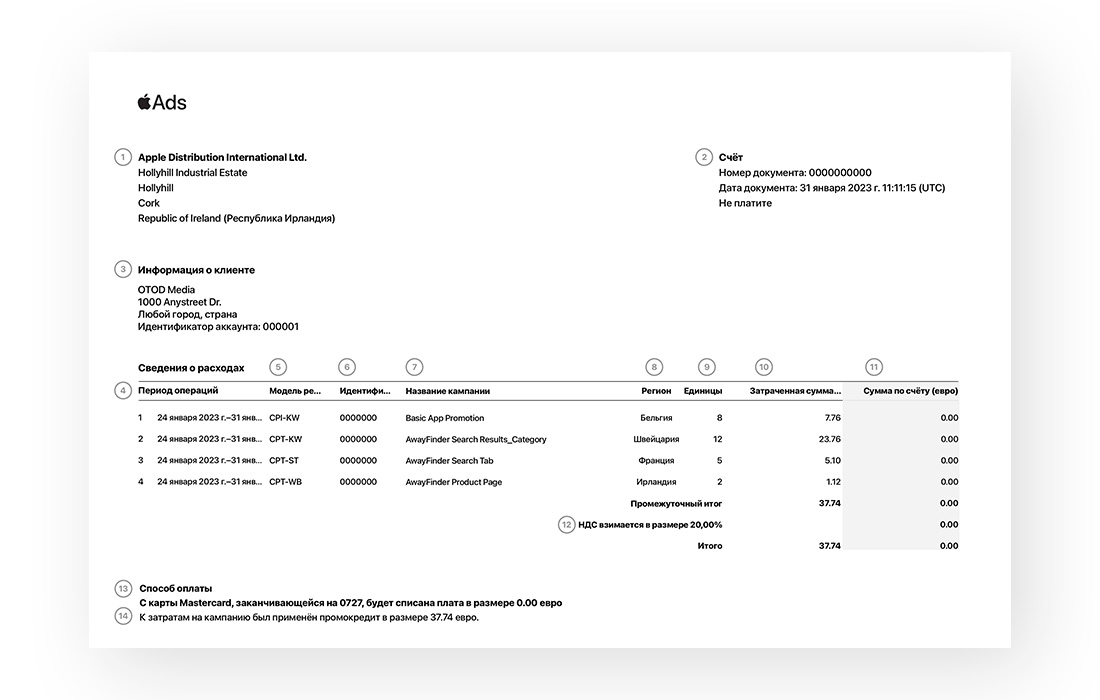1100x700 pixels.
Task: Click callout marker 14 beside promo credit note
Action: click(x=123, y=616)
